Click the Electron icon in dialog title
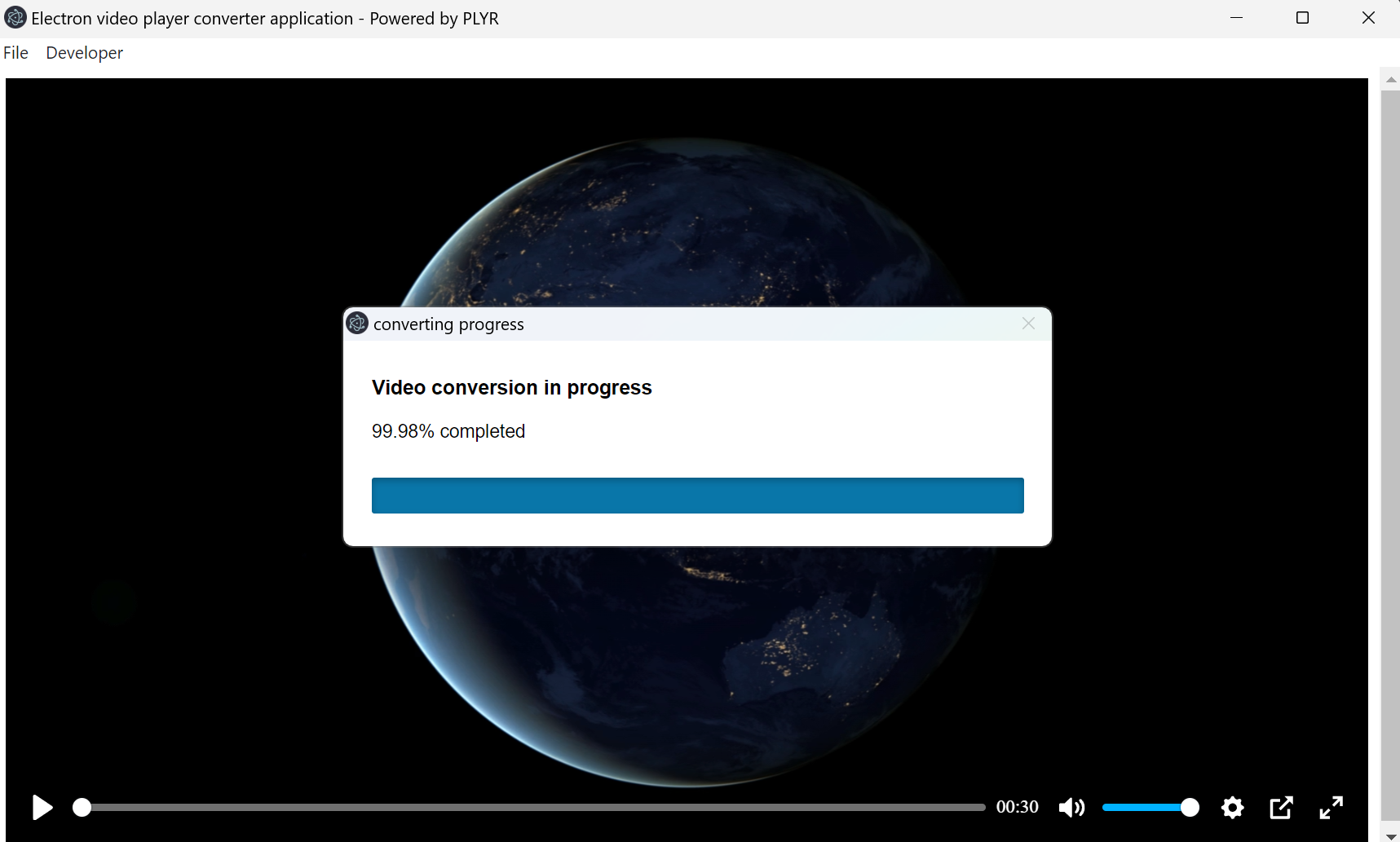The width and height of the screenshot is (1400, 842). (x=357, y=324)
